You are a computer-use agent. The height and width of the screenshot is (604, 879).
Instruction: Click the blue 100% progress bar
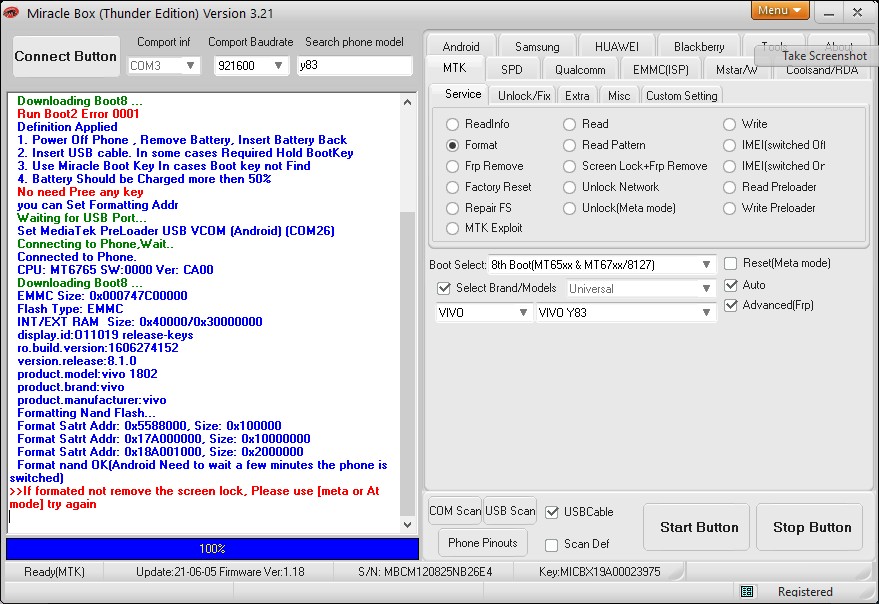[x=212, y=549]
